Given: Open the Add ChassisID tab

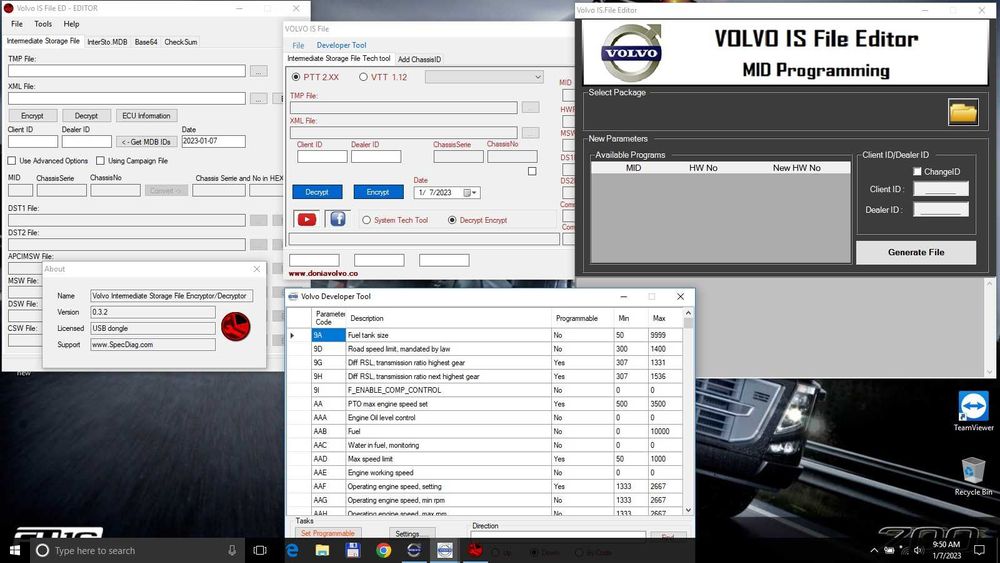Looking at the screenshot, I should pyautogui.click(x=419, y=59).
